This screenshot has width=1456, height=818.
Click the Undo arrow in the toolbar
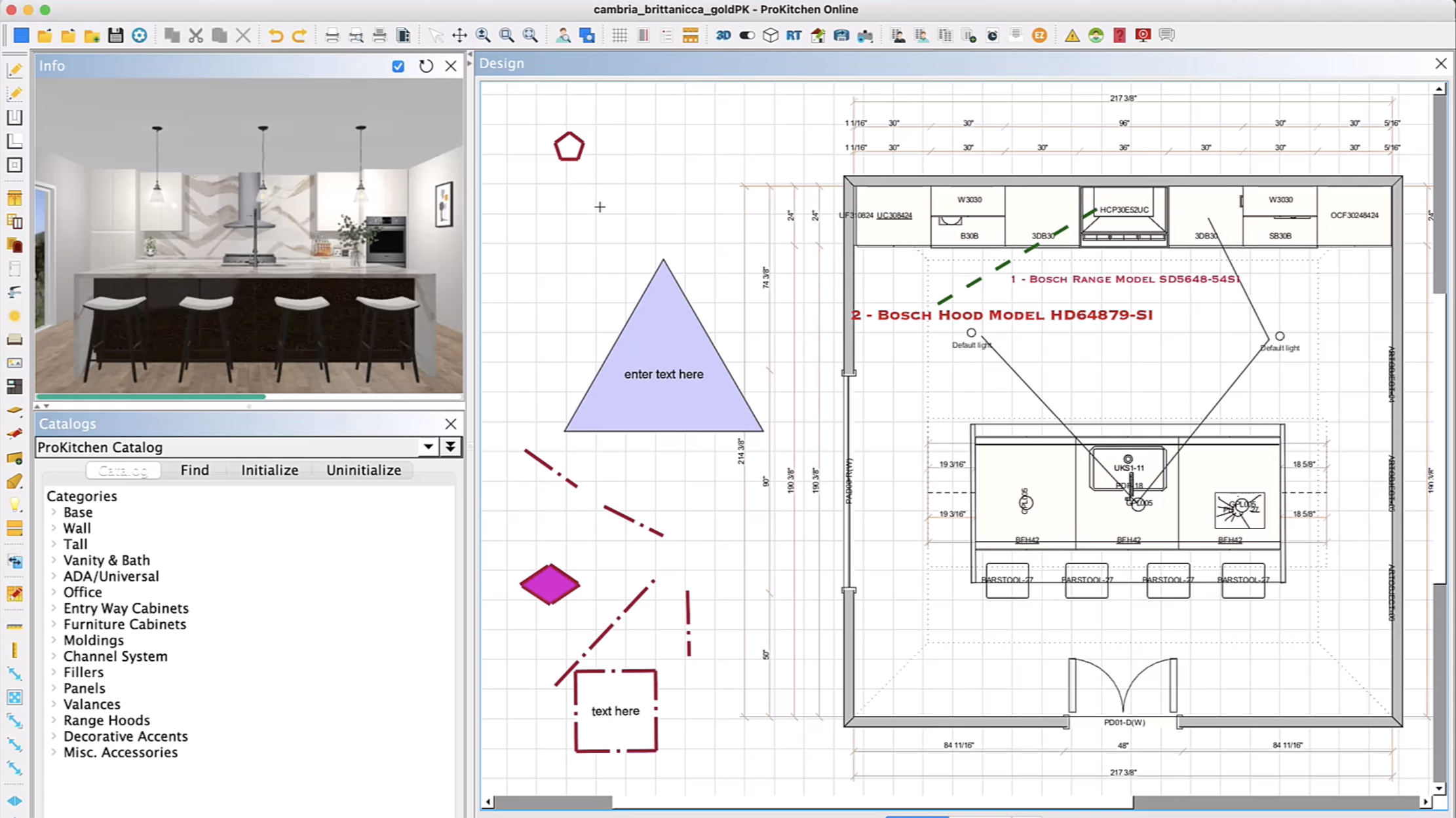coord(275,35)
